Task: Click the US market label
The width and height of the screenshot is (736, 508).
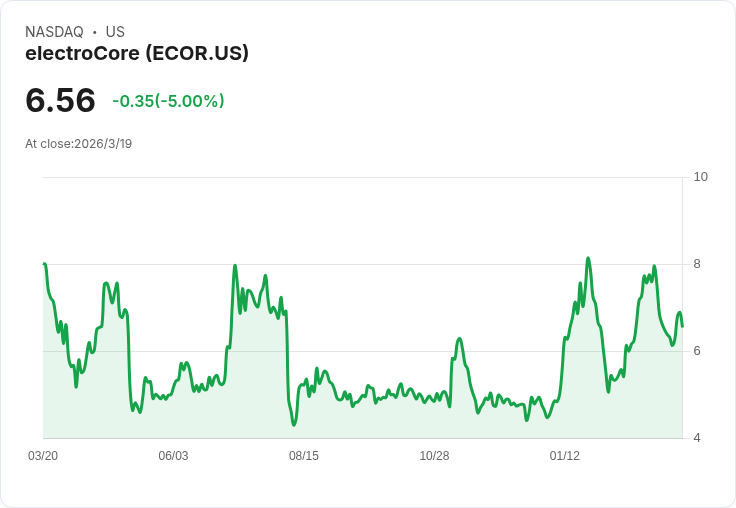Action: tap(115, 32)
